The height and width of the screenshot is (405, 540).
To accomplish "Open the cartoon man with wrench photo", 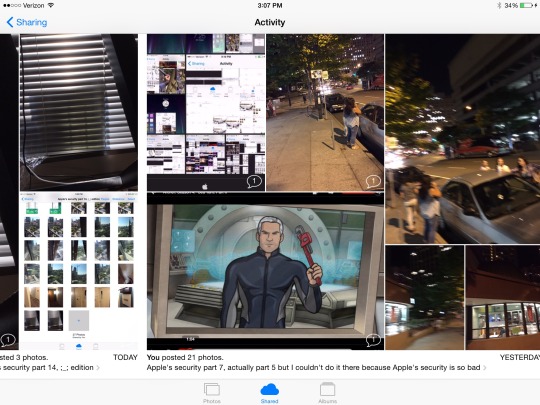I will 266,271.
